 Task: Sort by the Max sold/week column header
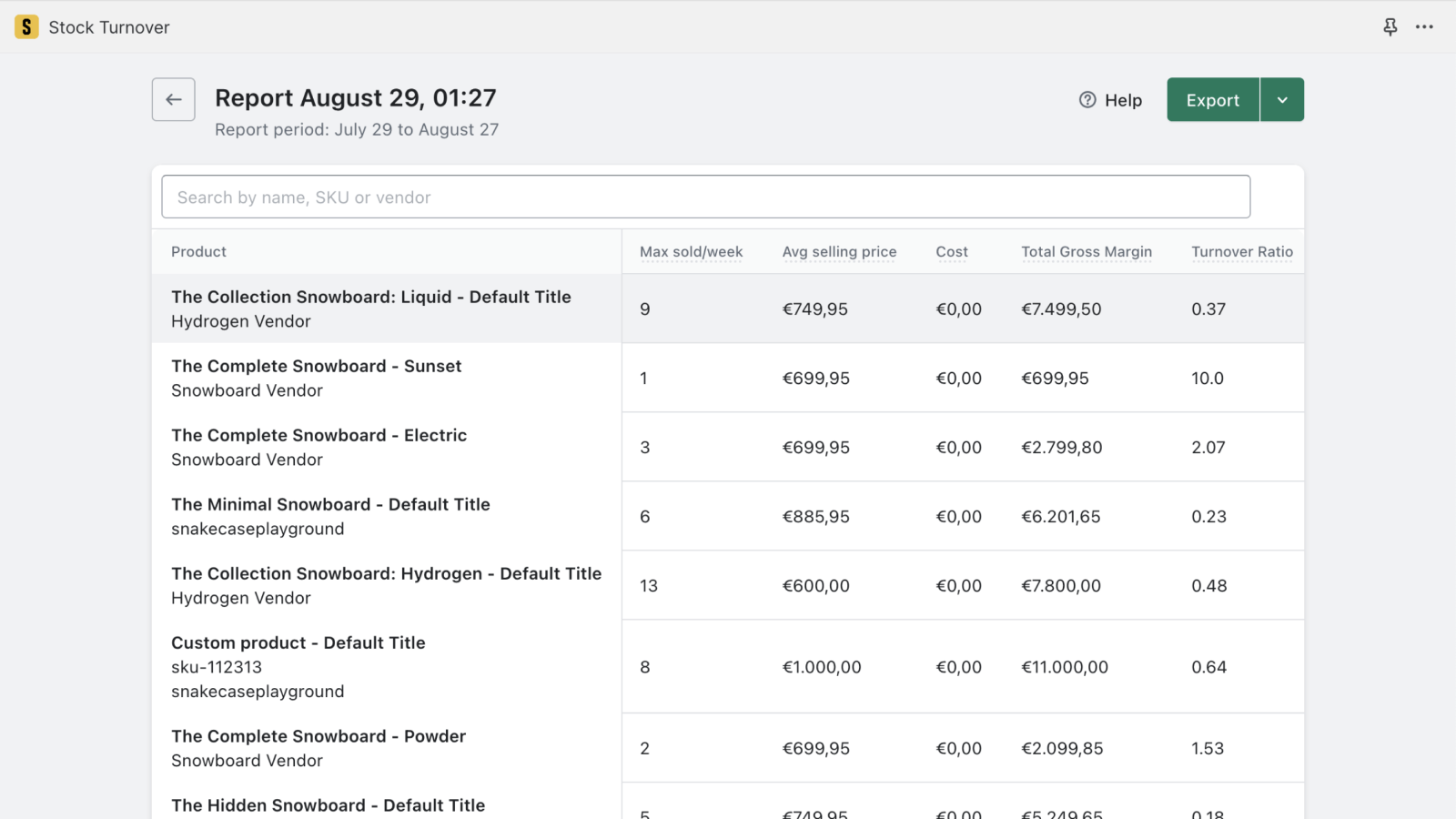click(x=691, y=252)
